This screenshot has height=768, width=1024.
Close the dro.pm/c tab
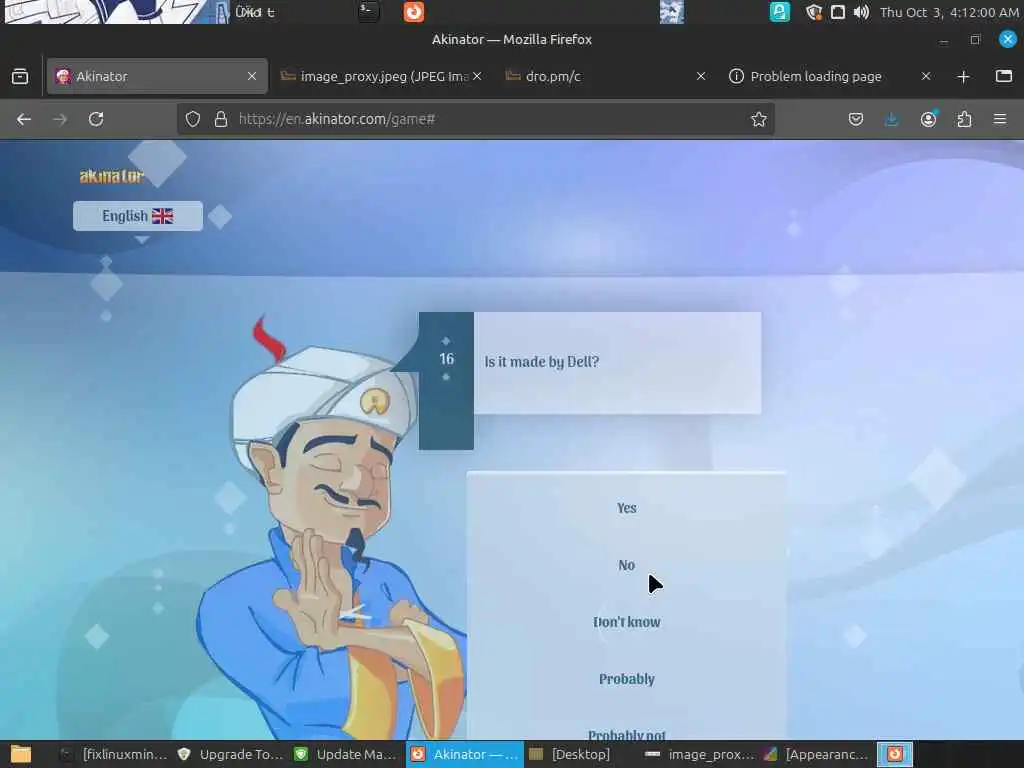(701, 76)
